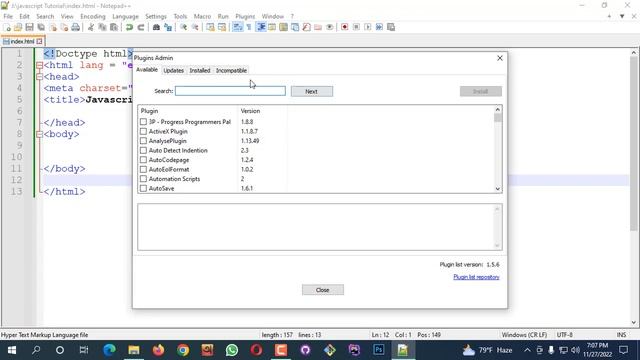This screenshot has width=640, height=360.
Task: Click the plugin Search input field
Action: pyautogui.click(x=230, y=91)
